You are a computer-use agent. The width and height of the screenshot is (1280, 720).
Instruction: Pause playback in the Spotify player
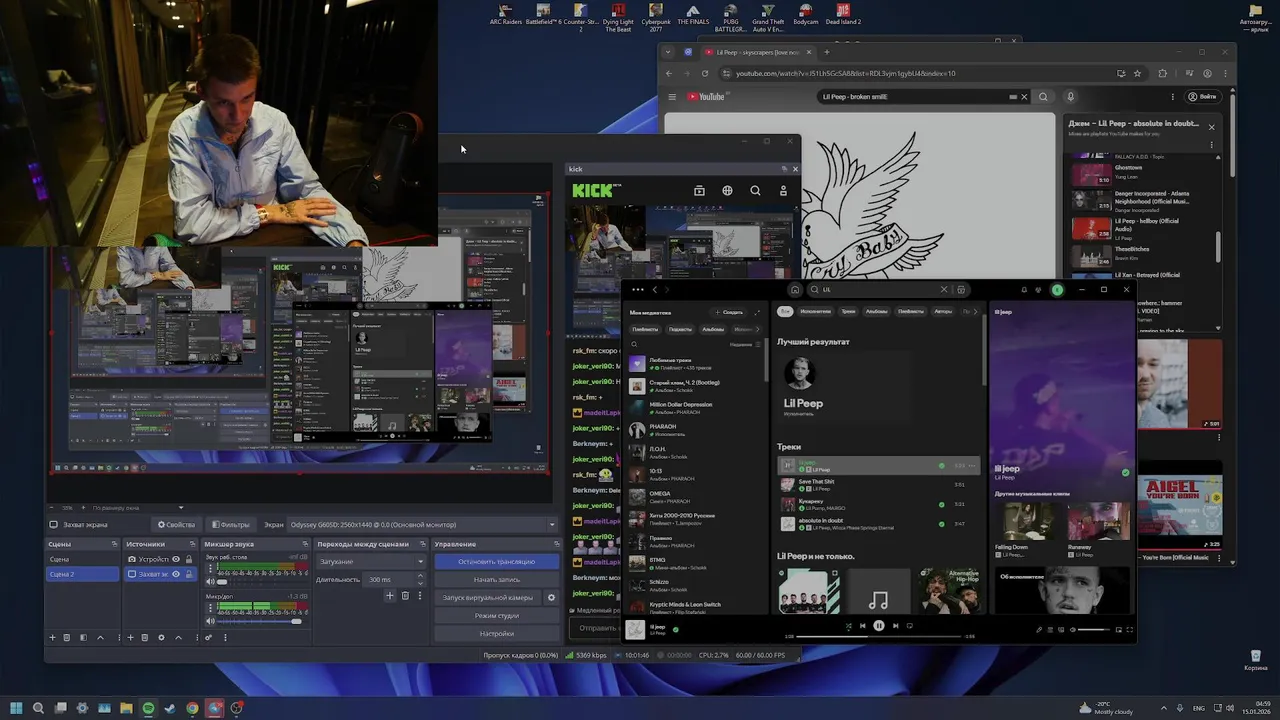pyautogui.click(x=879, y=626)
